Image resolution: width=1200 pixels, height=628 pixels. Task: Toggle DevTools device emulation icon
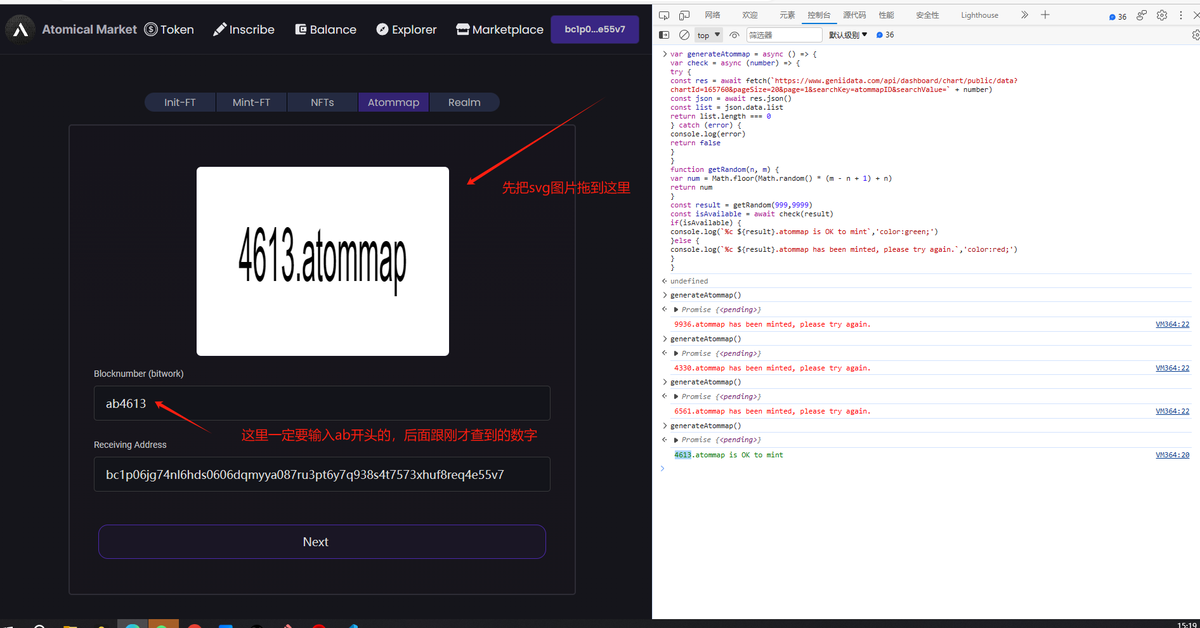685,15
